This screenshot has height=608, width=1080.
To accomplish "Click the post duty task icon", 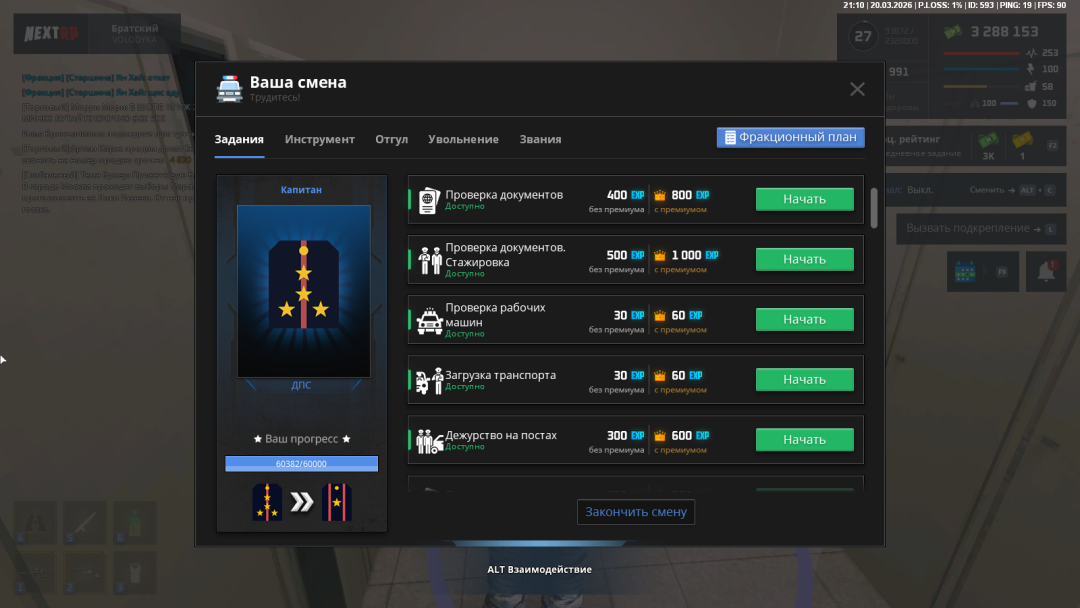I will pyautogui.click(x=430, y=440).
